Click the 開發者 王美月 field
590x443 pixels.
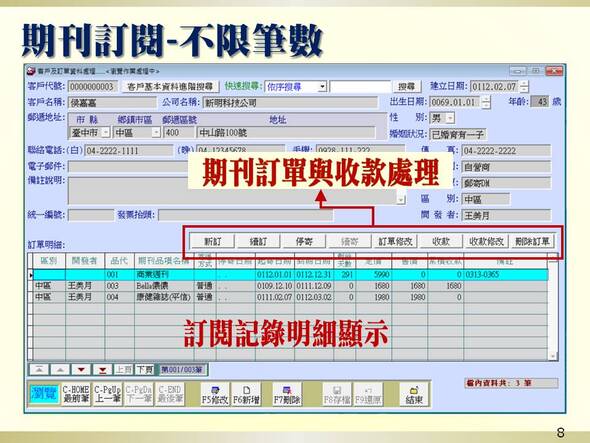click(x=506, y=216)
